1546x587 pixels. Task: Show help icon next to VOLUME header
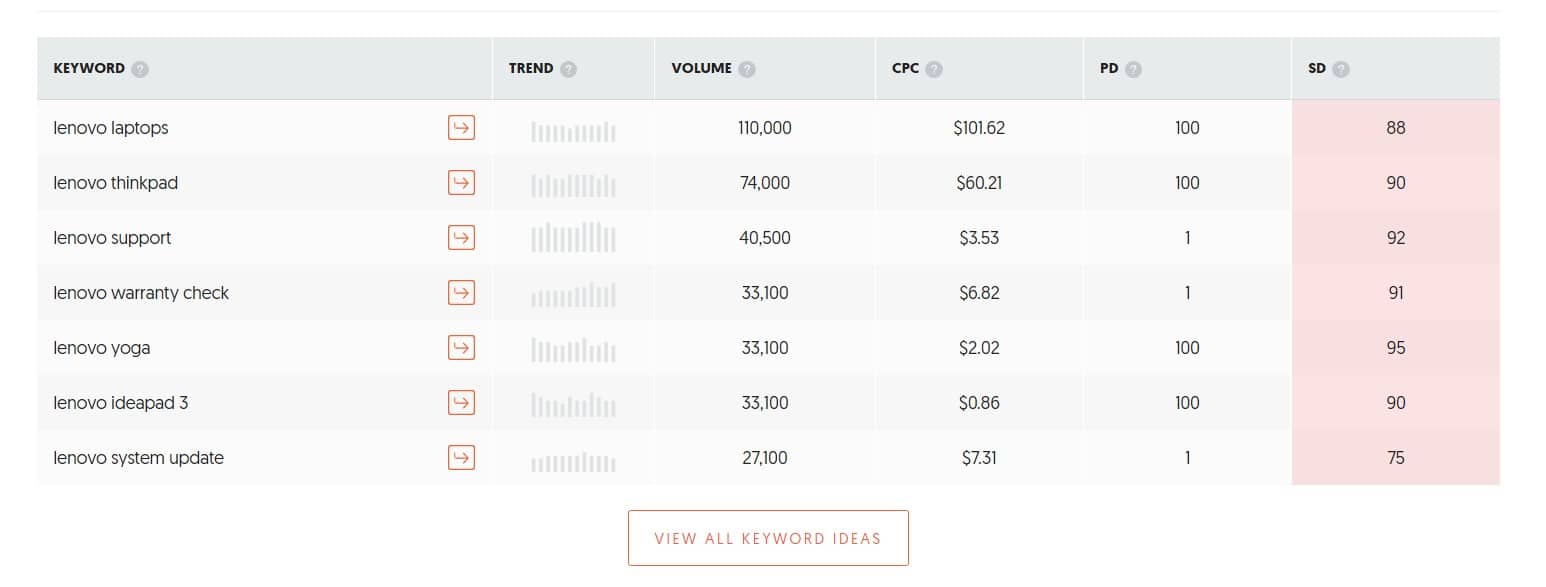[x=747, y=69]
